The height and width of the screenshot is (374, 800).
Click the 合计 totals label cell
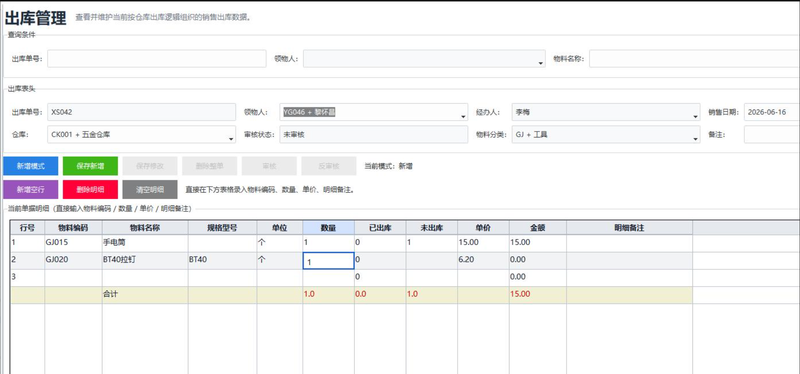coord(145,294)
